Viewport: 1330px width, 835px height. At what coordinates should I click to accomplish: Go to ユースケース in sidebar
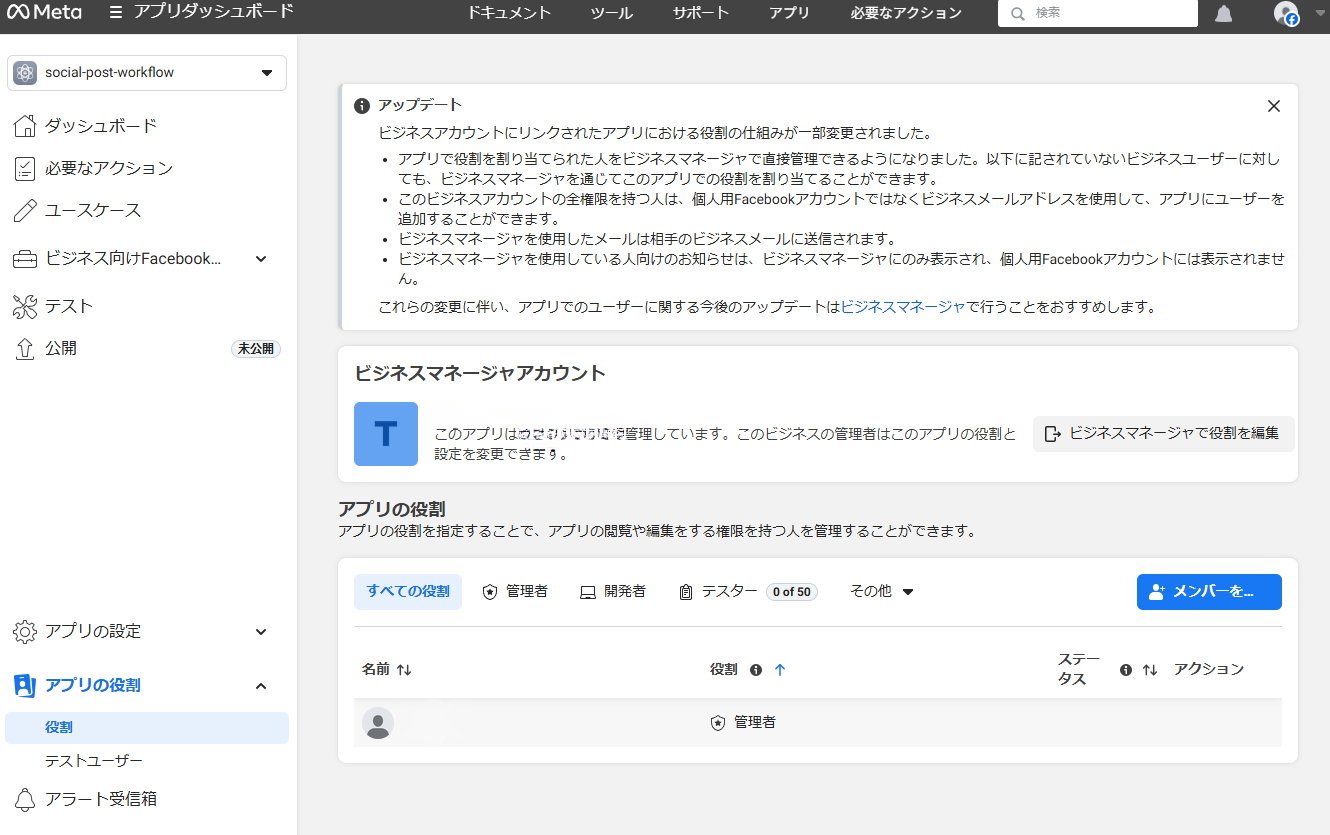(x=92, y=211)
